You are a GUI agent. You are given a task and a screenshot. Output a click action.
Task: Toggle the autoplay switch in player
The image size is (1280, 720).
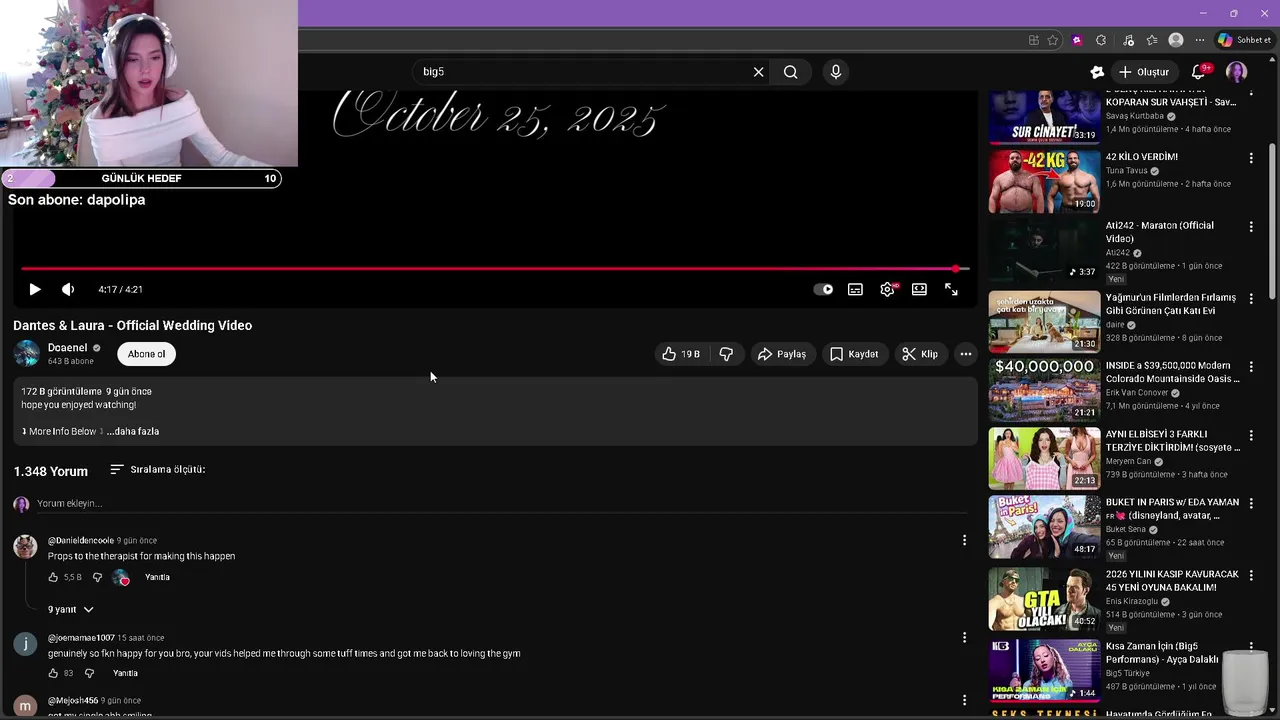click(x=823, y=289)
